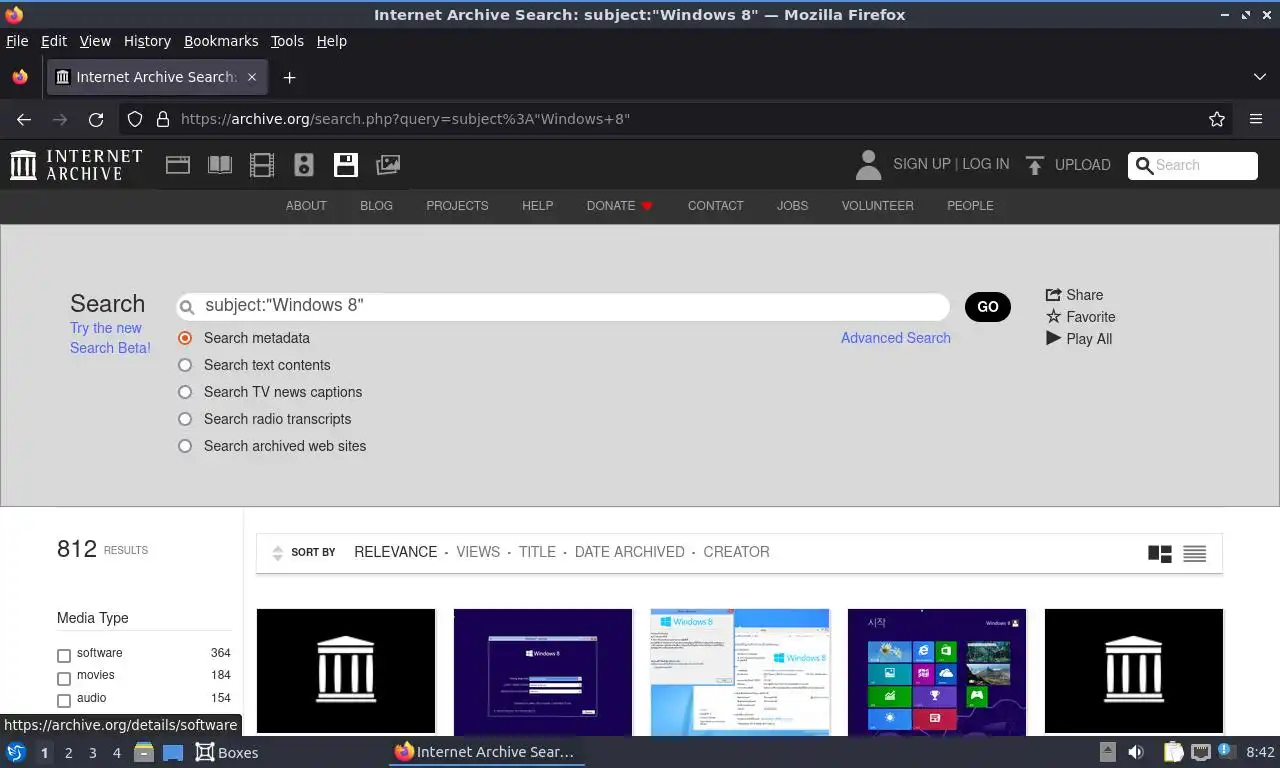Viewport: 1280px width, 768px height.
Task: Try the new Search Beta link
Action: [x=110, y=338]
